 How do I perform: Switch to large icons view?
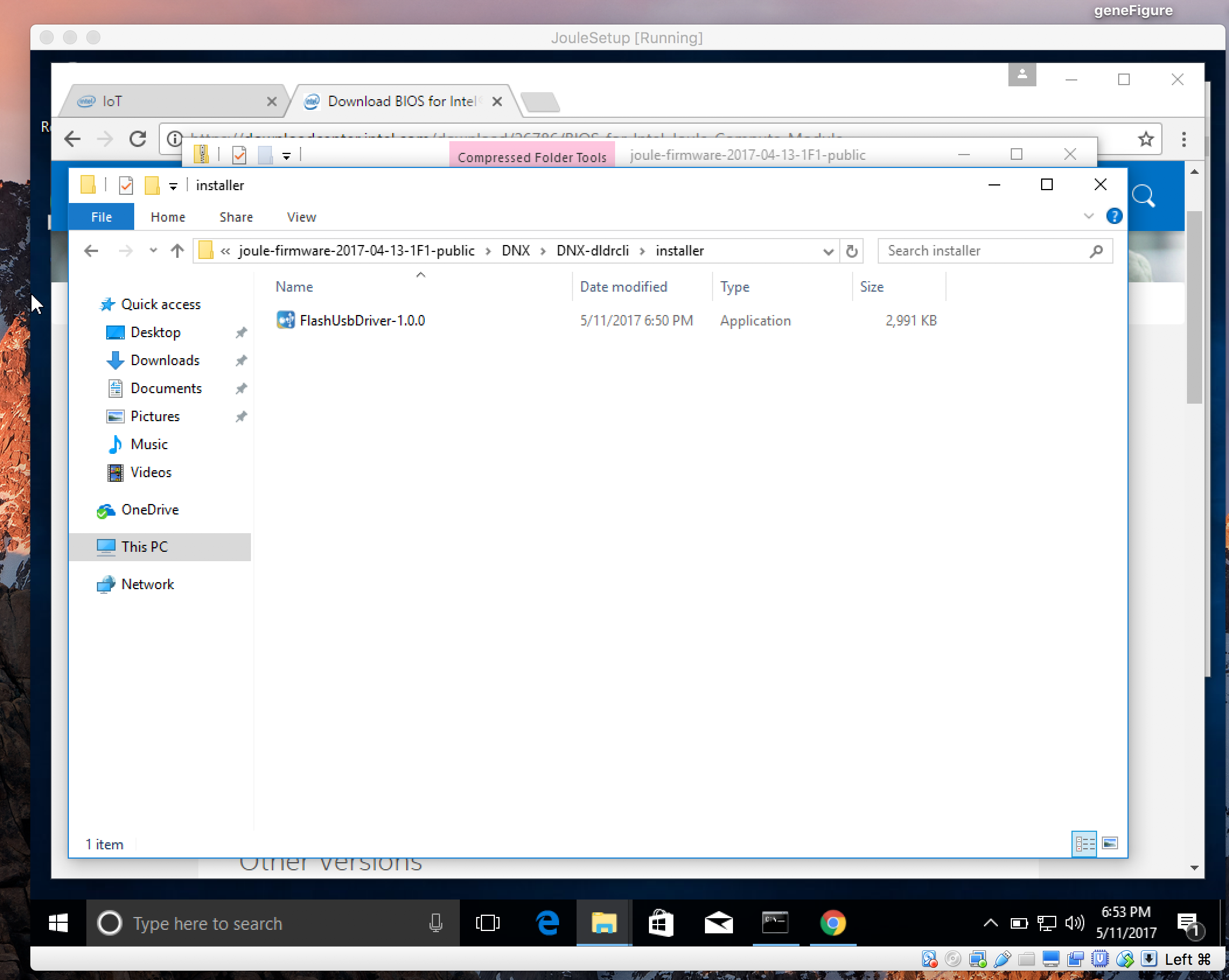pyautogui.click(x=1110, y=843)
